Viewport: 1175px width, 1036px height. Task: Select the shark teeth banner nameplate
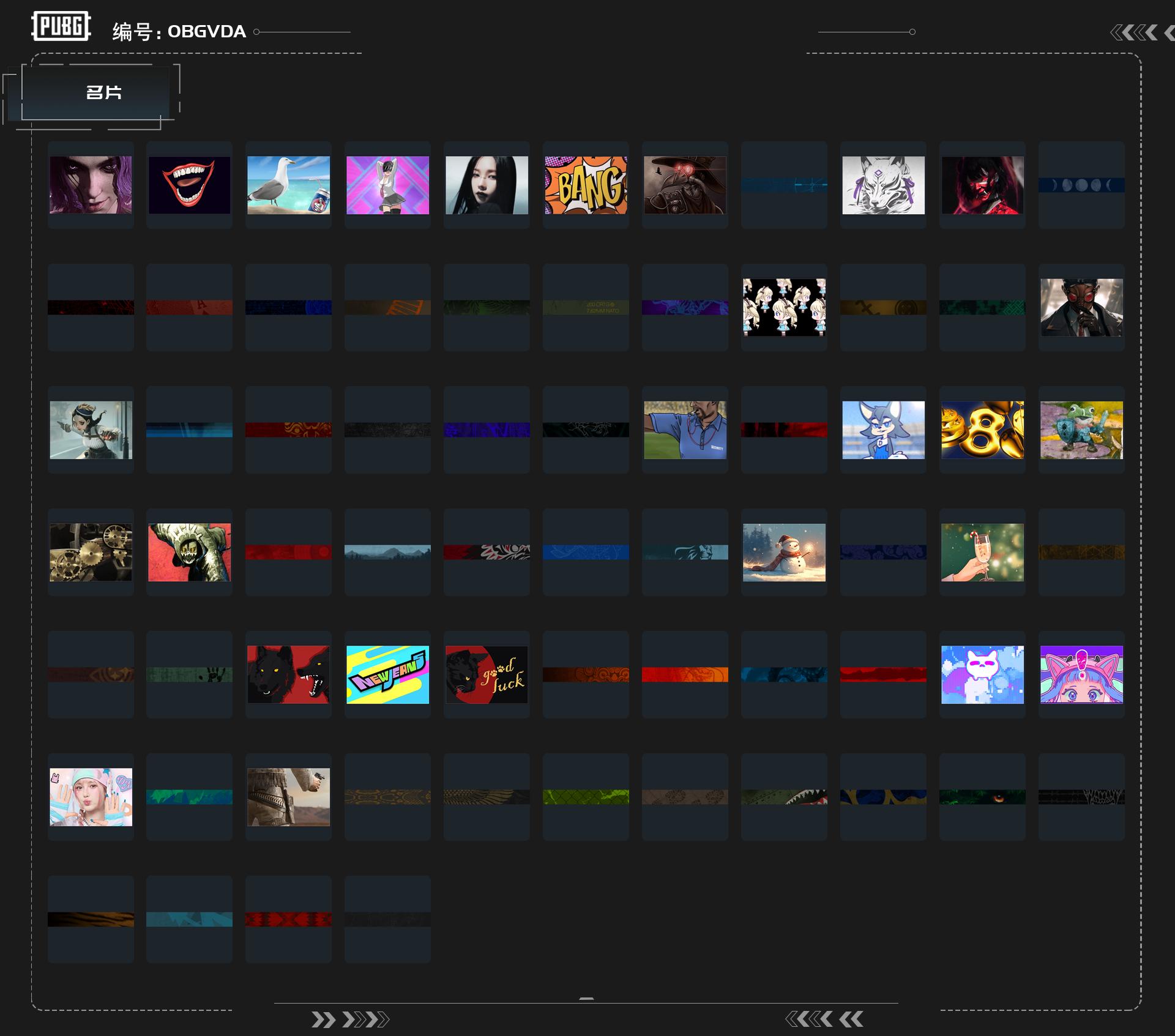[x=784, y=797]
